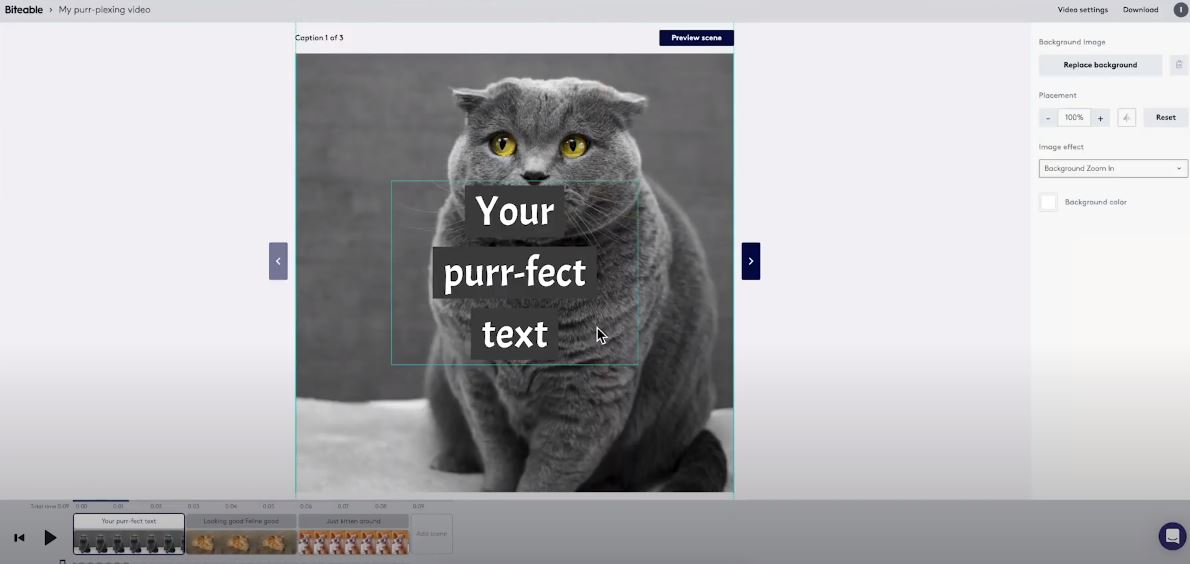Click the 'Caption 1 of 3' label

pos(319,38)
